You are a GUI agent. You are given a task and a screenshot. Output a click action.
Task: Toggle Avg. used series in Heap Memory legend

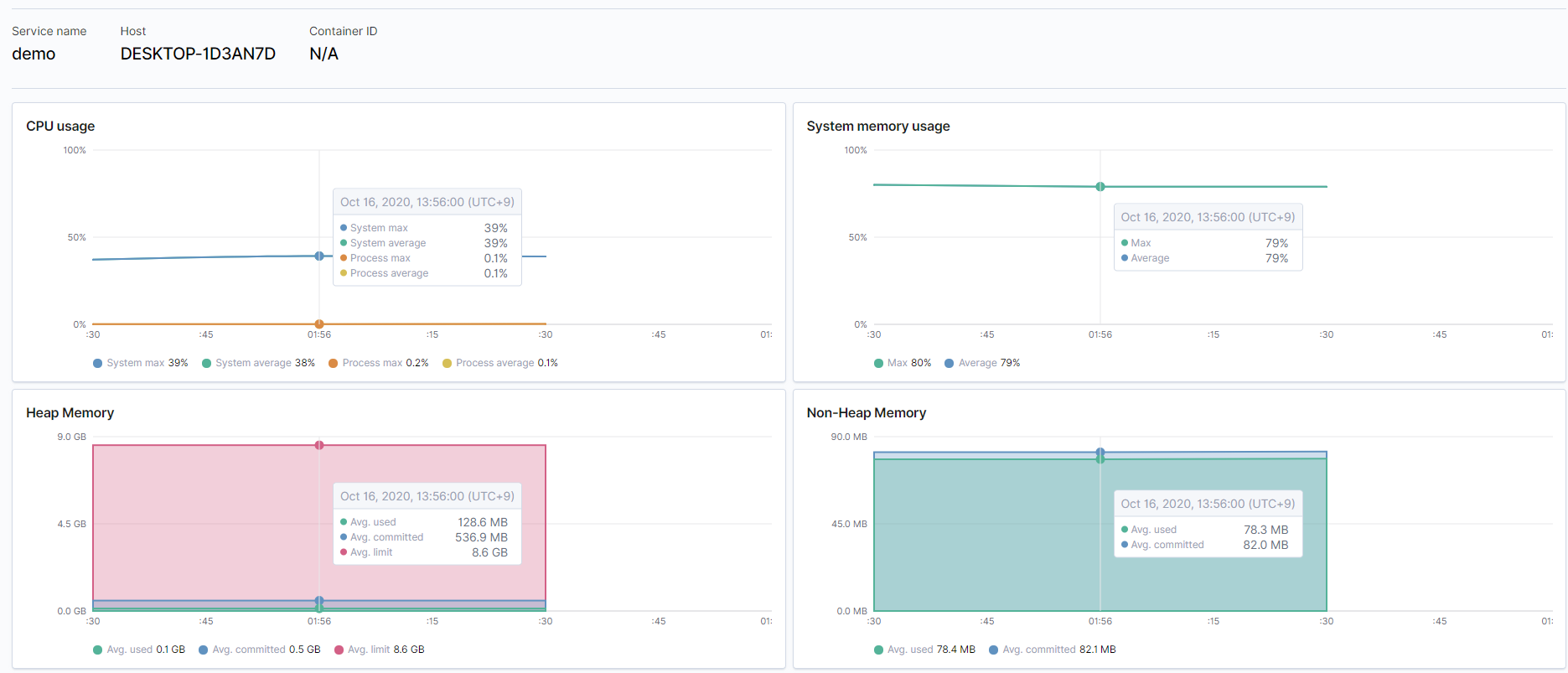pyautogui.click(x=138, y=650)
